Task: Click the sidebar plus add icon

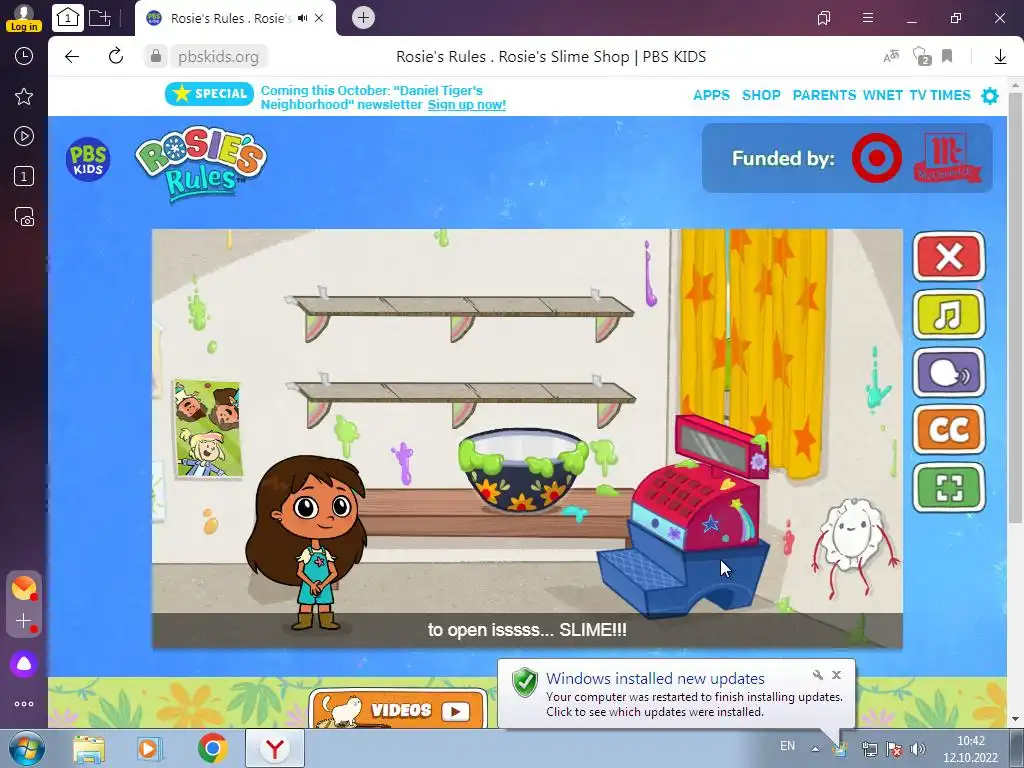Action: (x=24, y=621)
